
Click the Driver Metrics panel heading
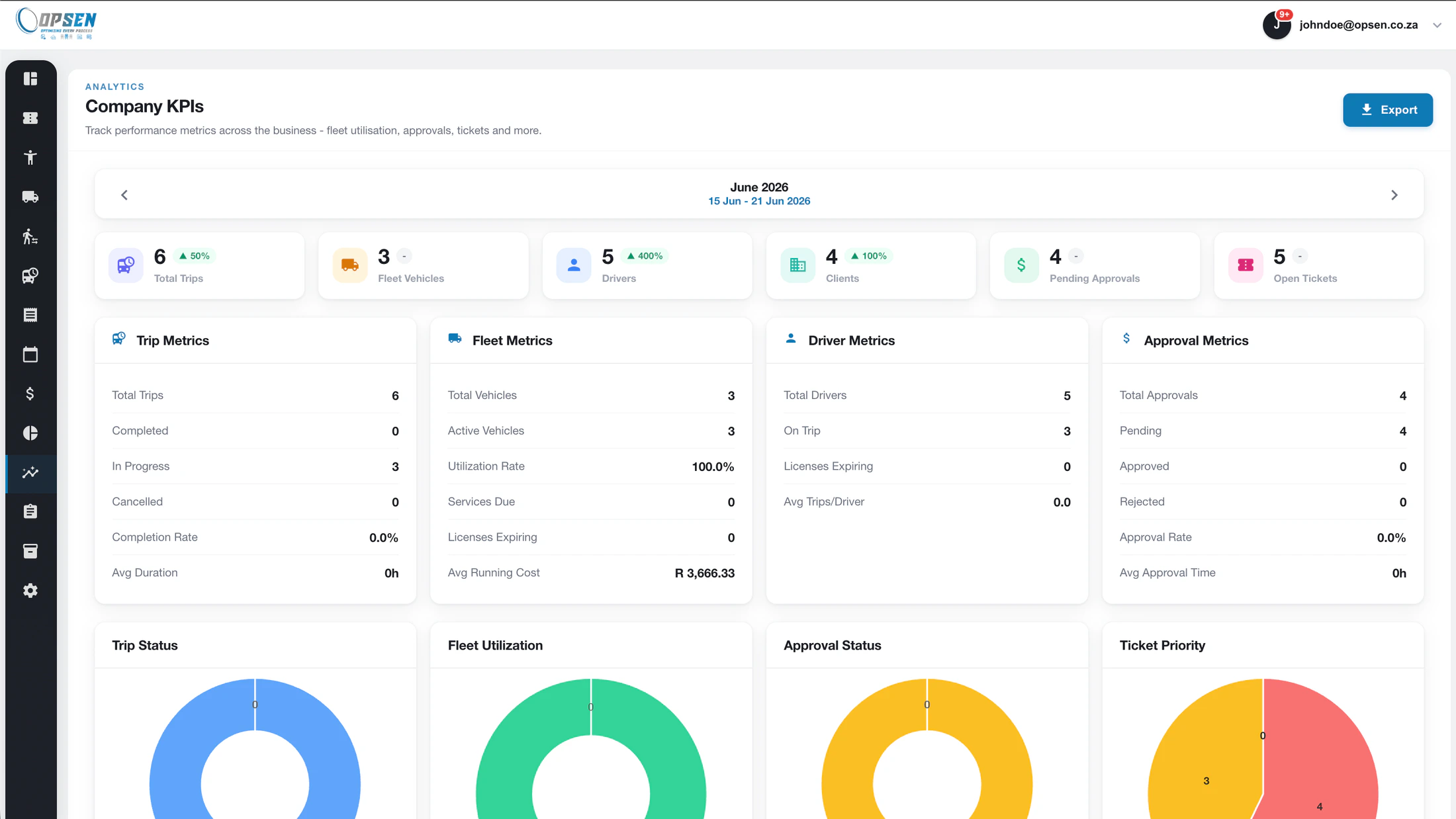(851, 340)
